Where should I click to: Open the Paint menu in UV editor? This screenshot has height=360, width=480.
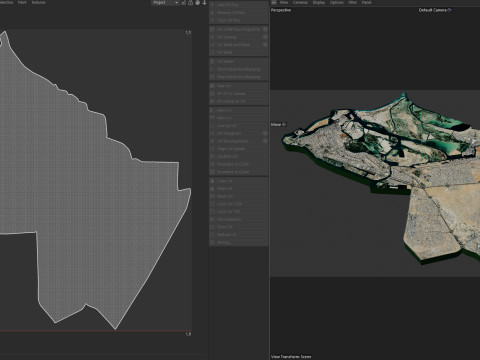22,2
